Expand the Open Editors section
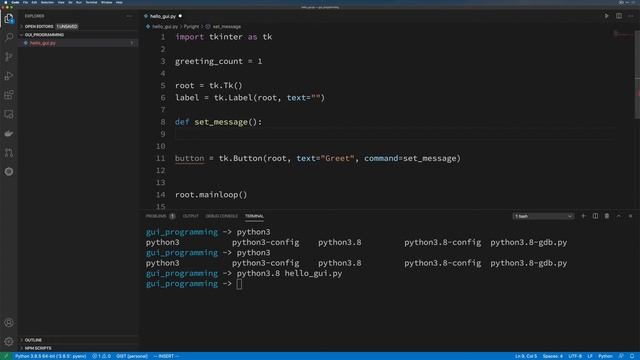The width and height of the screenshot is (640, 360). tap(39, 27)
